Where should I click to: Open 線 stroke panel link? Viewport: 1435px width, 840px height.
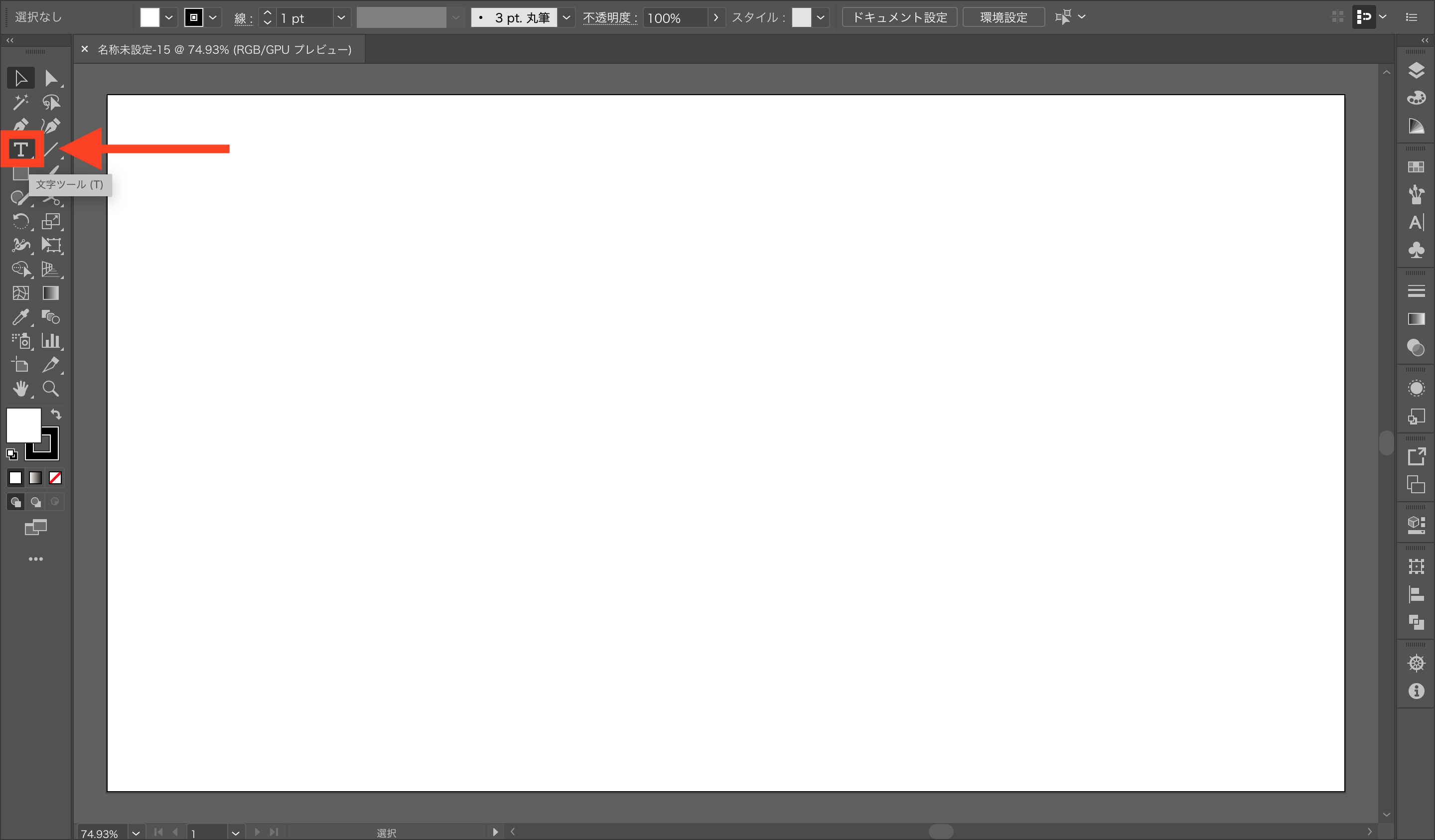tap(243, 18)
